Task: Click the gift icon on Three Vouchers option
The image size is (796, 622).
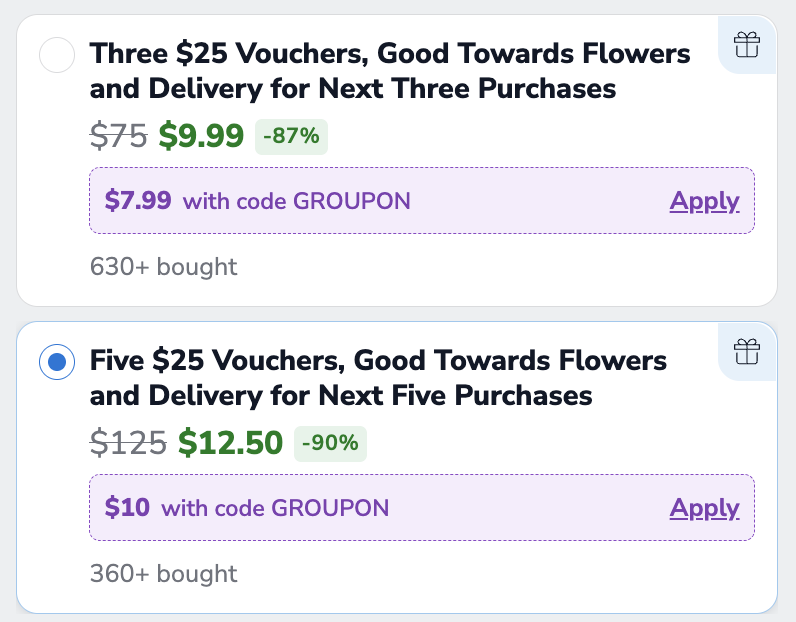Action: (x=747, y=44)
